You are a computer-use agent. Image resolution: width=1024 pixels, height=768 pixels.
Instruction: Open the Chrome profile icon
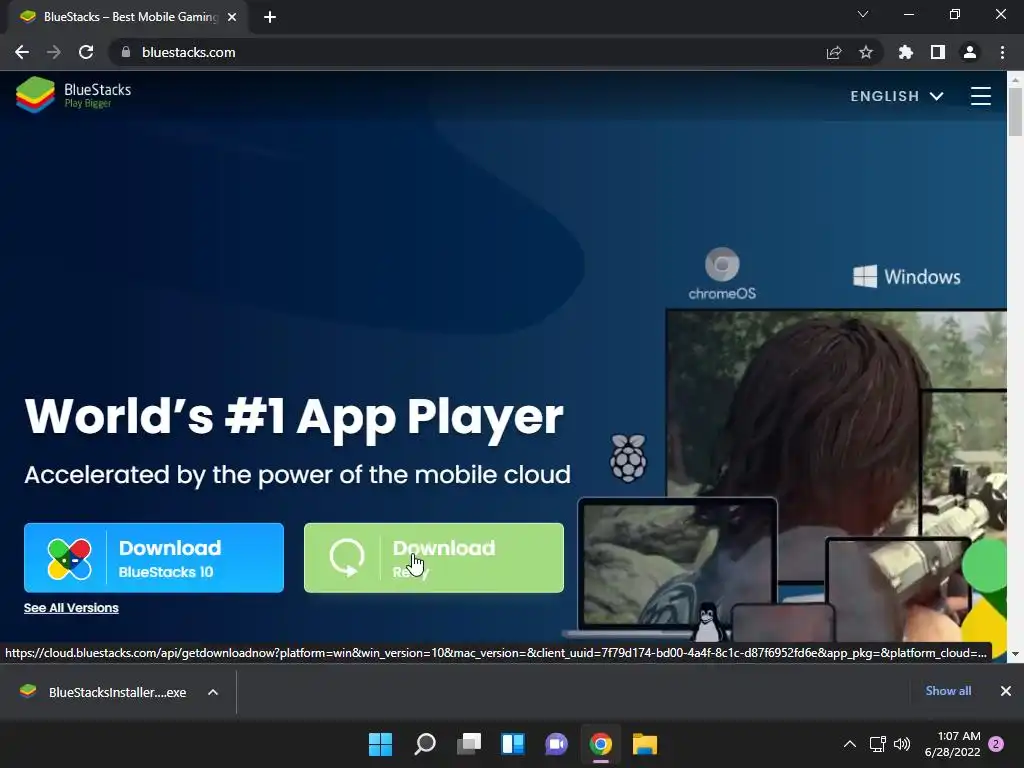(x=970, y=52)
